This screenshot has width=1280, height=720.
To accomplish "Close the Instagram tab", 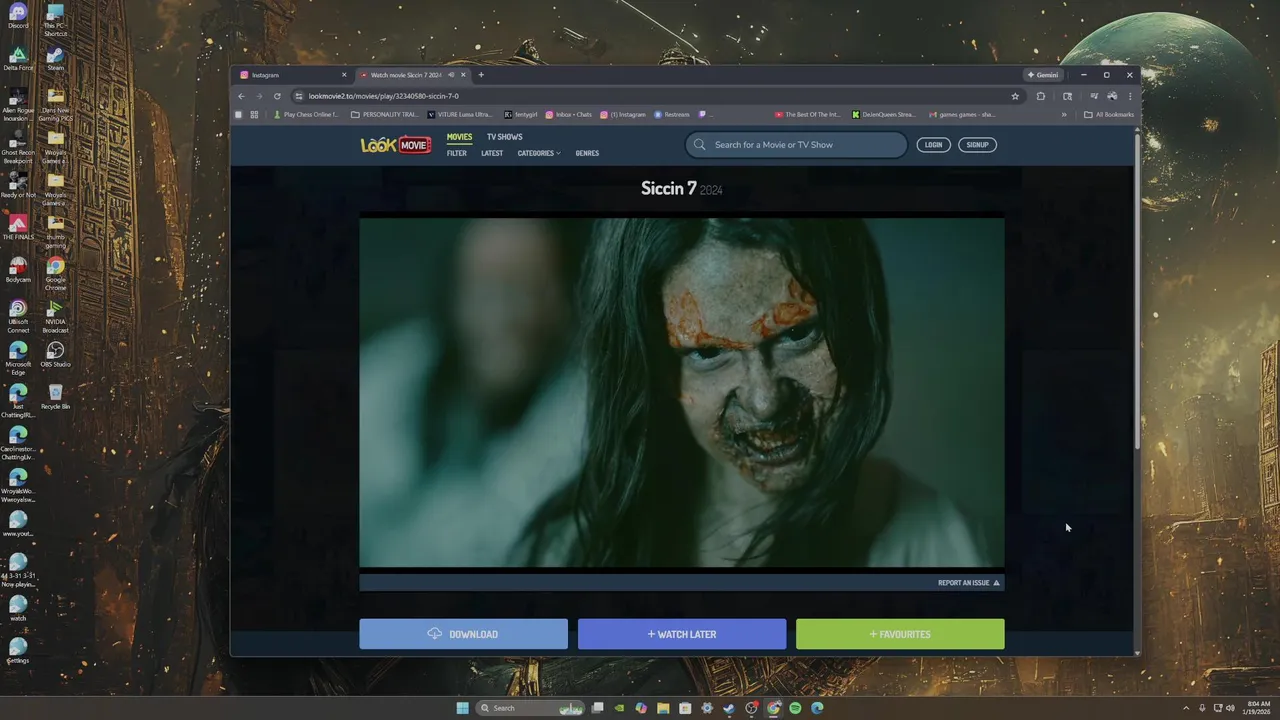I will point(344,75).
